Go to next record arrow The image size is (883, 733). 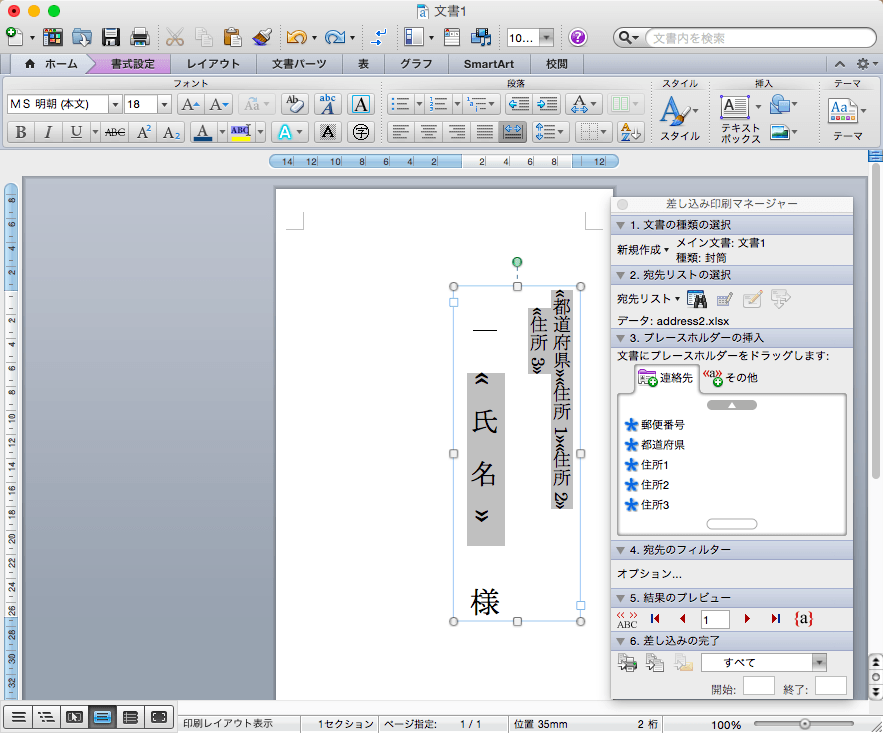tap(747, 619)
